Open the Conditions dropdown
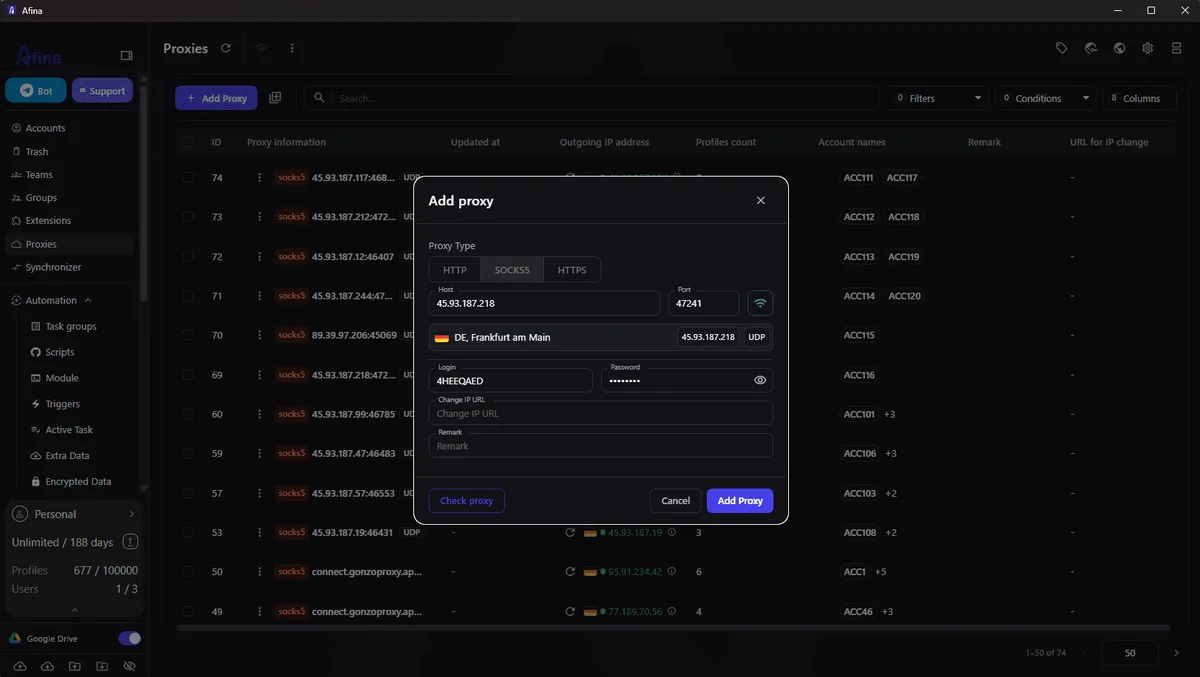Image resolution: width=1200 pixels, height=677 pixels. click(x=1046, y=98)
